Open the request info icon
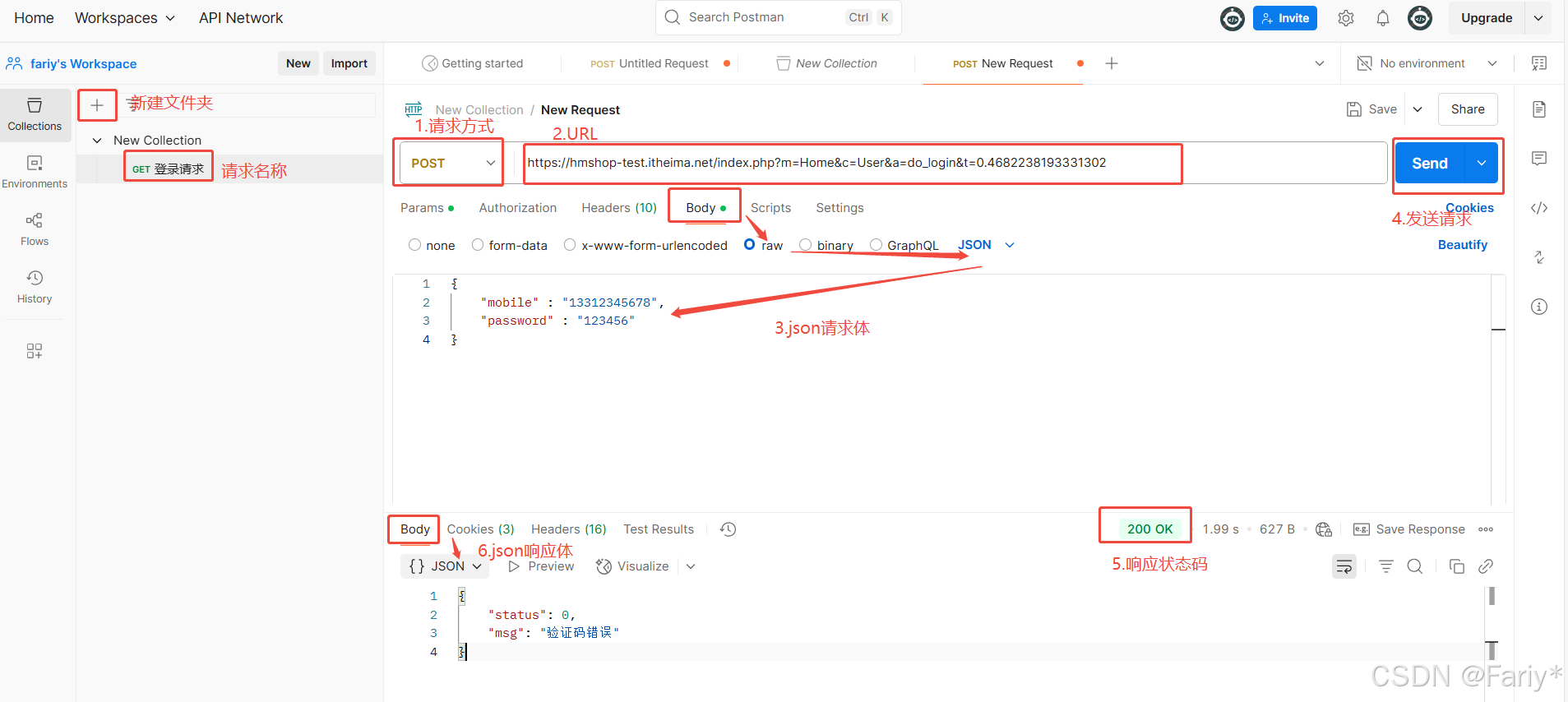The image size is (1568, 702). [x=1539, y=307]
